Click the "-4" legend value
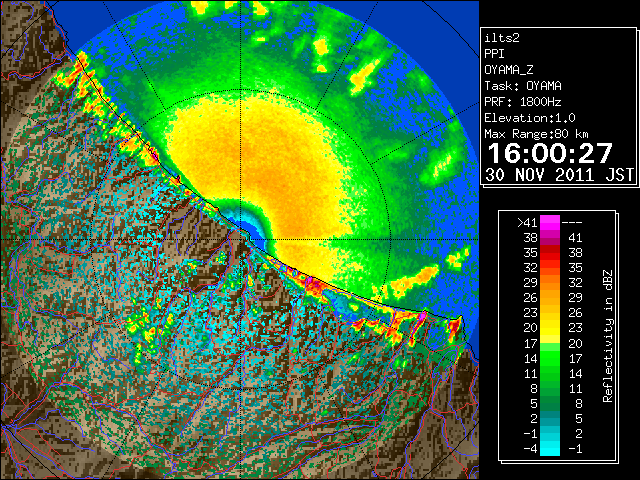 [x=530, y=449]
